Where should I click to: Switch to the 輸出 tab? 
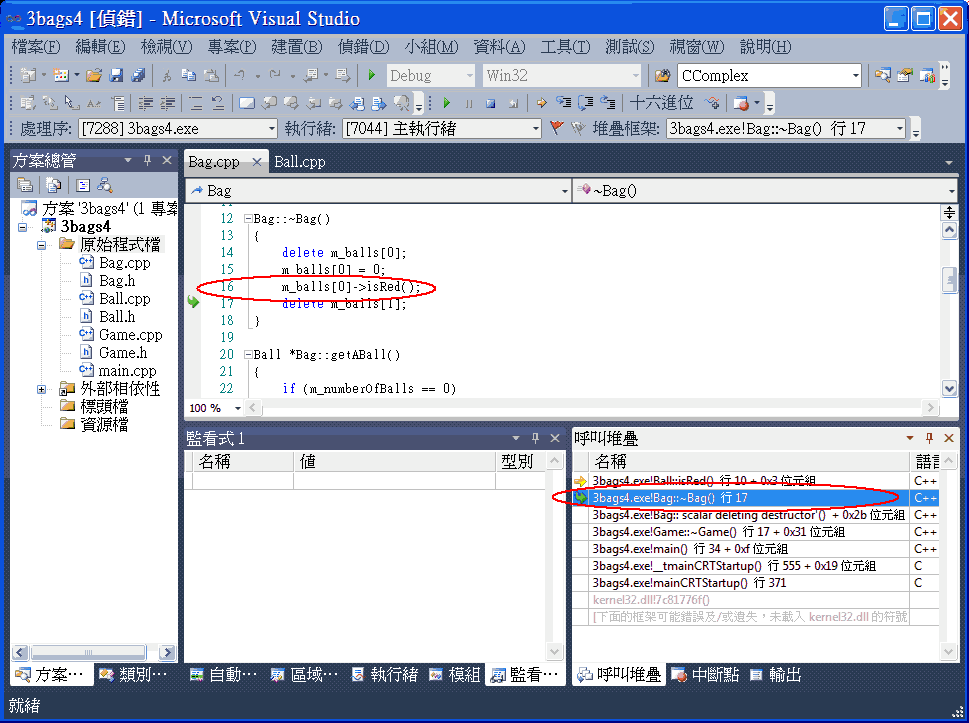point(776,675)
